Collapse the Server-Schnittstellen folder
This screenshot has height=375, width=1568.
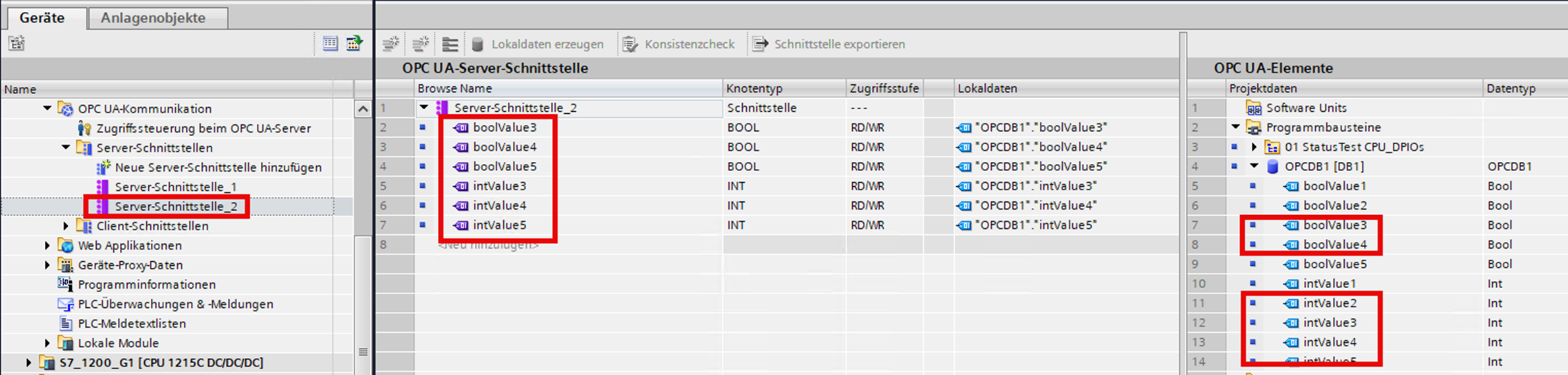coord(66,147)
